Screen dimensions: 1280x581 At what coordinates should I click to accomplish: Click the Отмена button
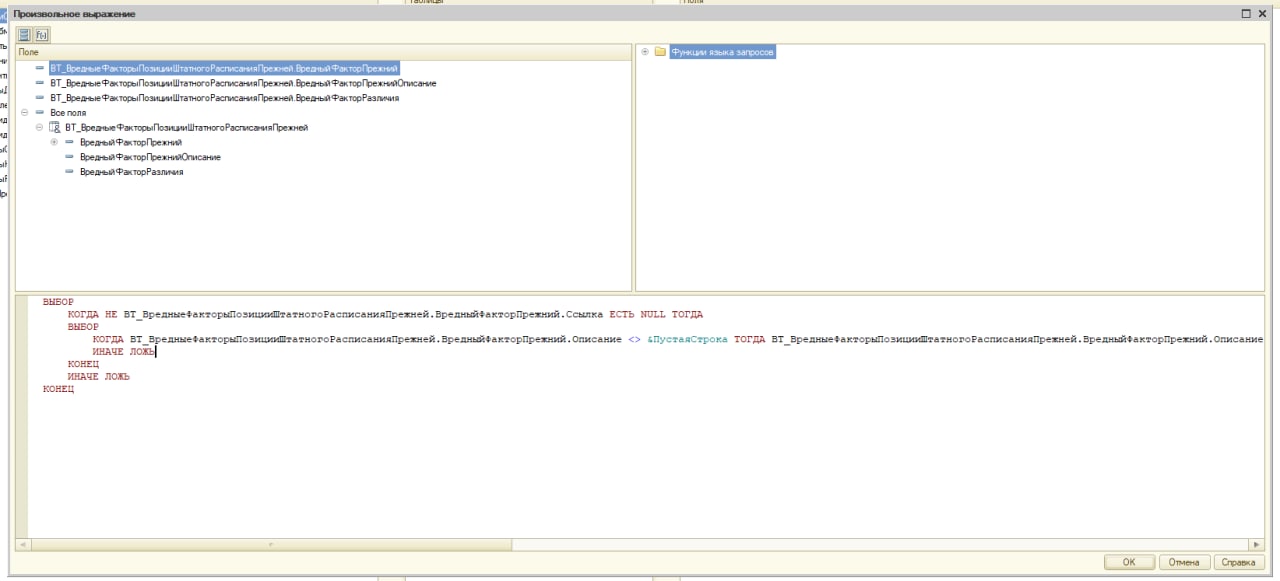coord(1184,563)
